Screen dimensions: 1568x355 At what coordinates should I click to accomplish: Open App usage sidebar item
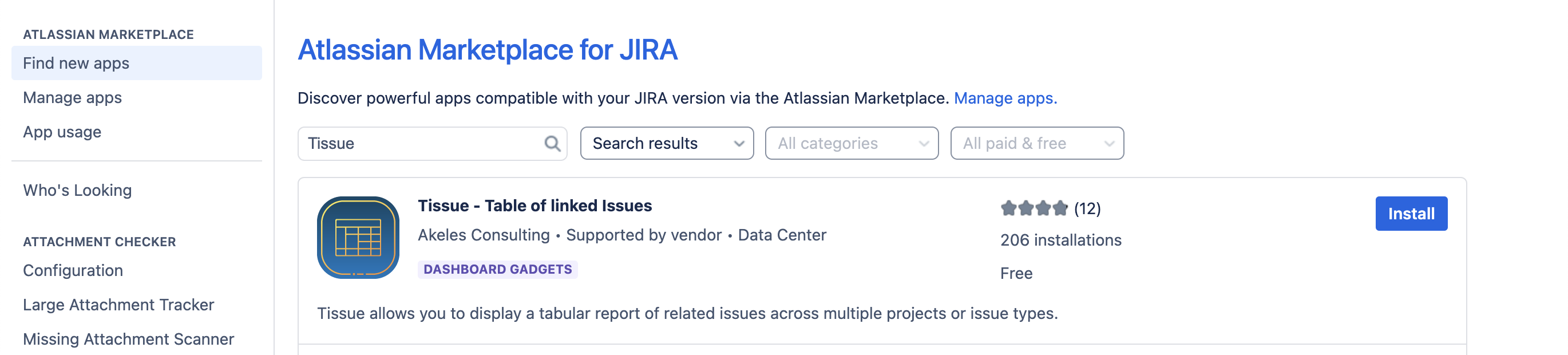pos(62,132)
